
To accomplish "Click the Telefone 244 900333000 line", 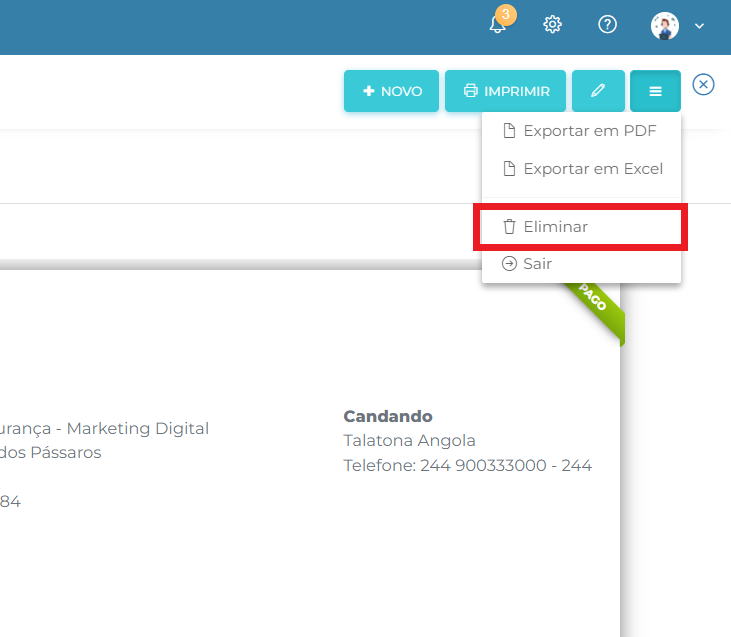I will click(x=468, y=465).
